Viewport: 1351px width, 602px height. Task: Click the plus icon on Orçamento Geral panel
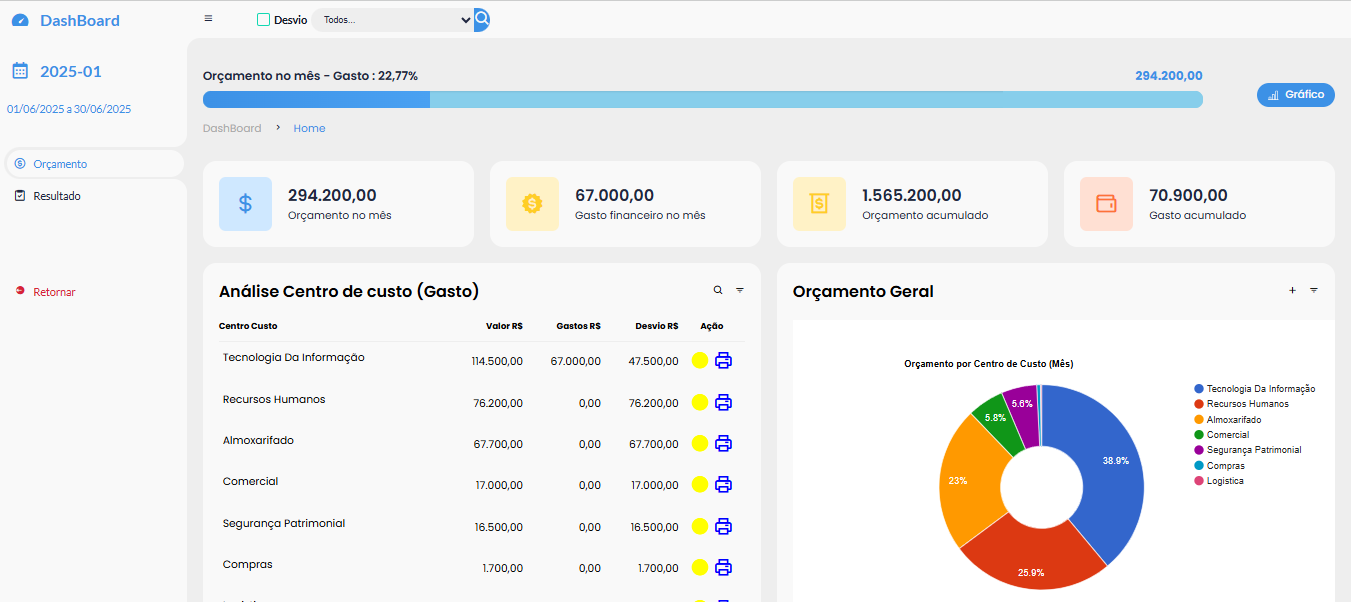click(1292, 290)
